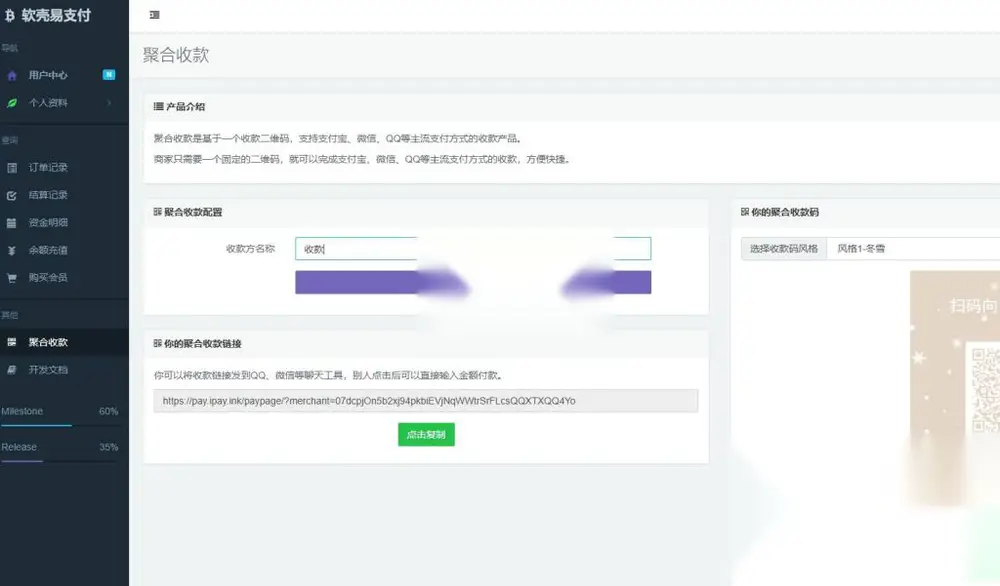The image size is (1000, 586).
Task: Click the 选择收款码风格 label
Action: 784,249
